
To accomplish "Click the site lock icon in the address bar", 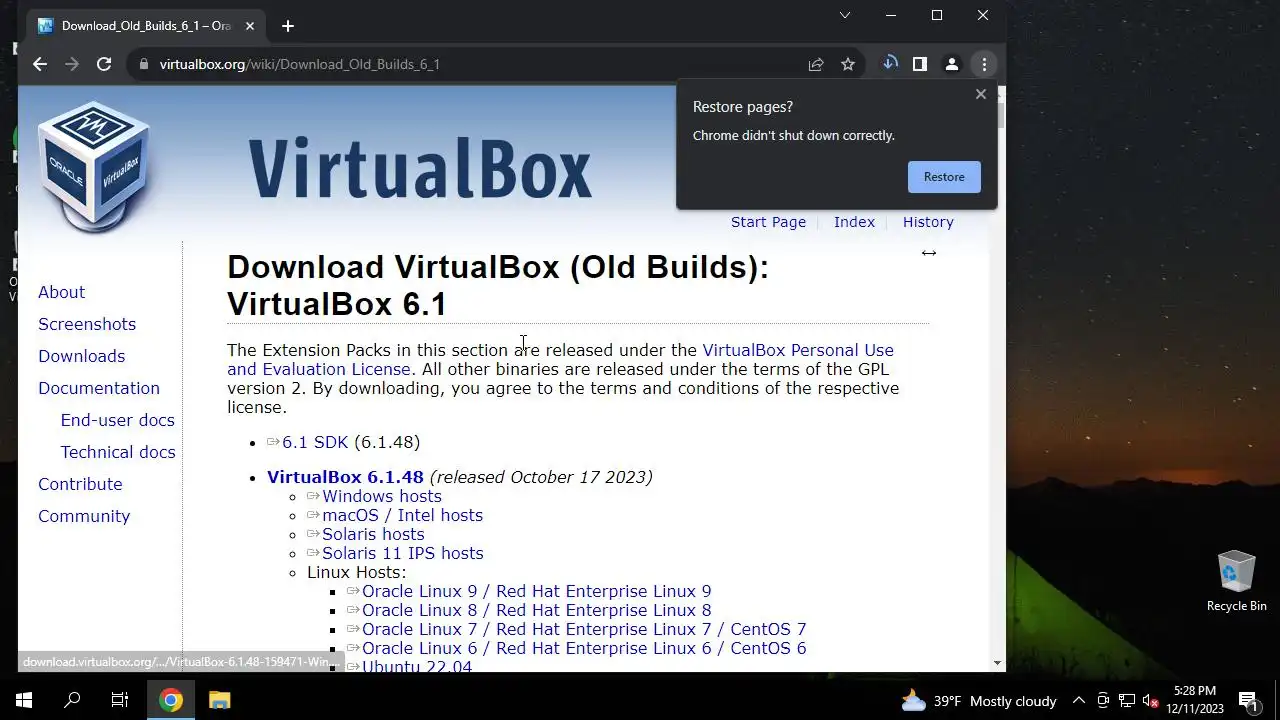I will coord(144,64).
